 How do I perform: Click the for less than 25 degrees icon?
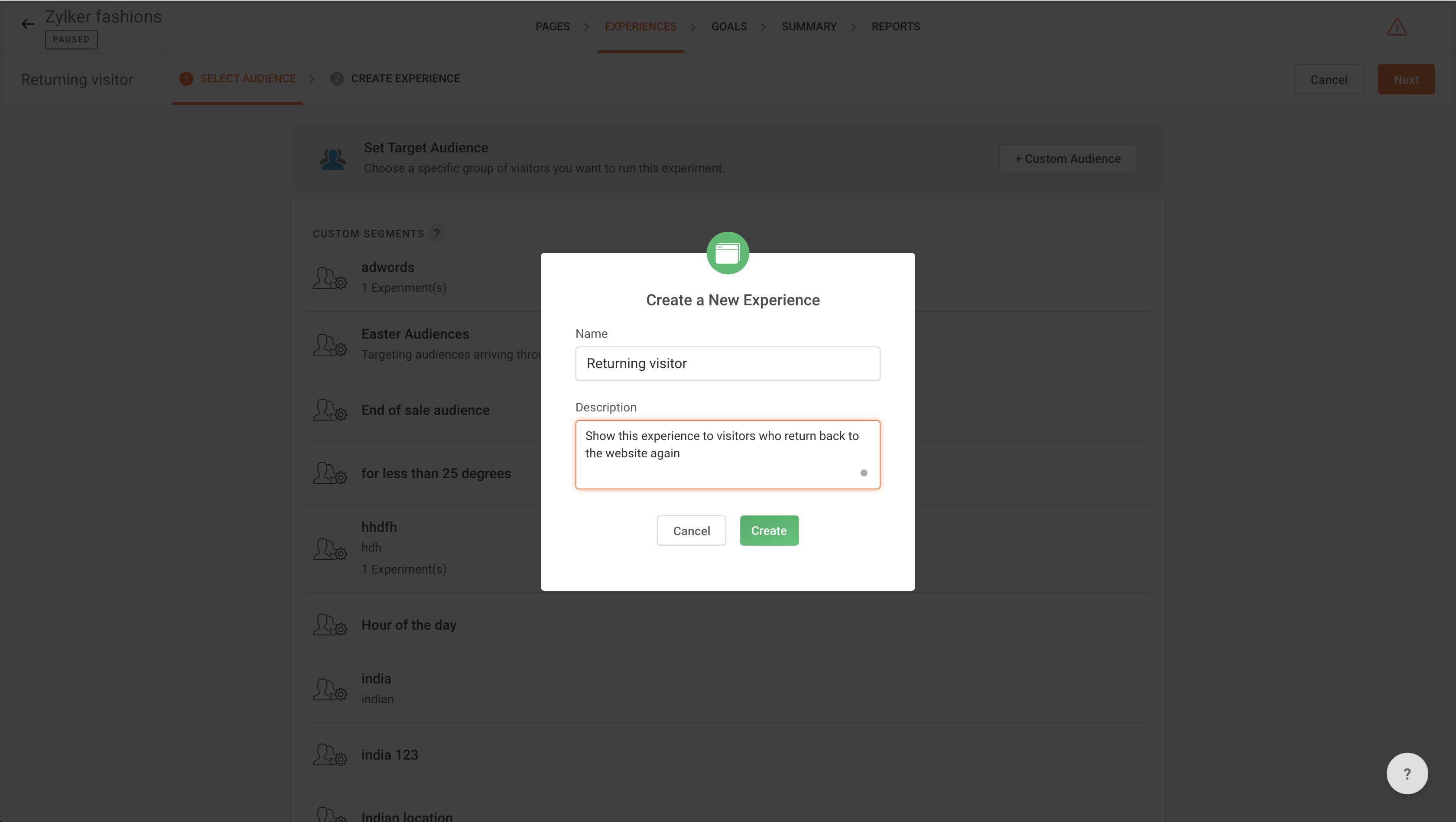[x=330, y=473]
